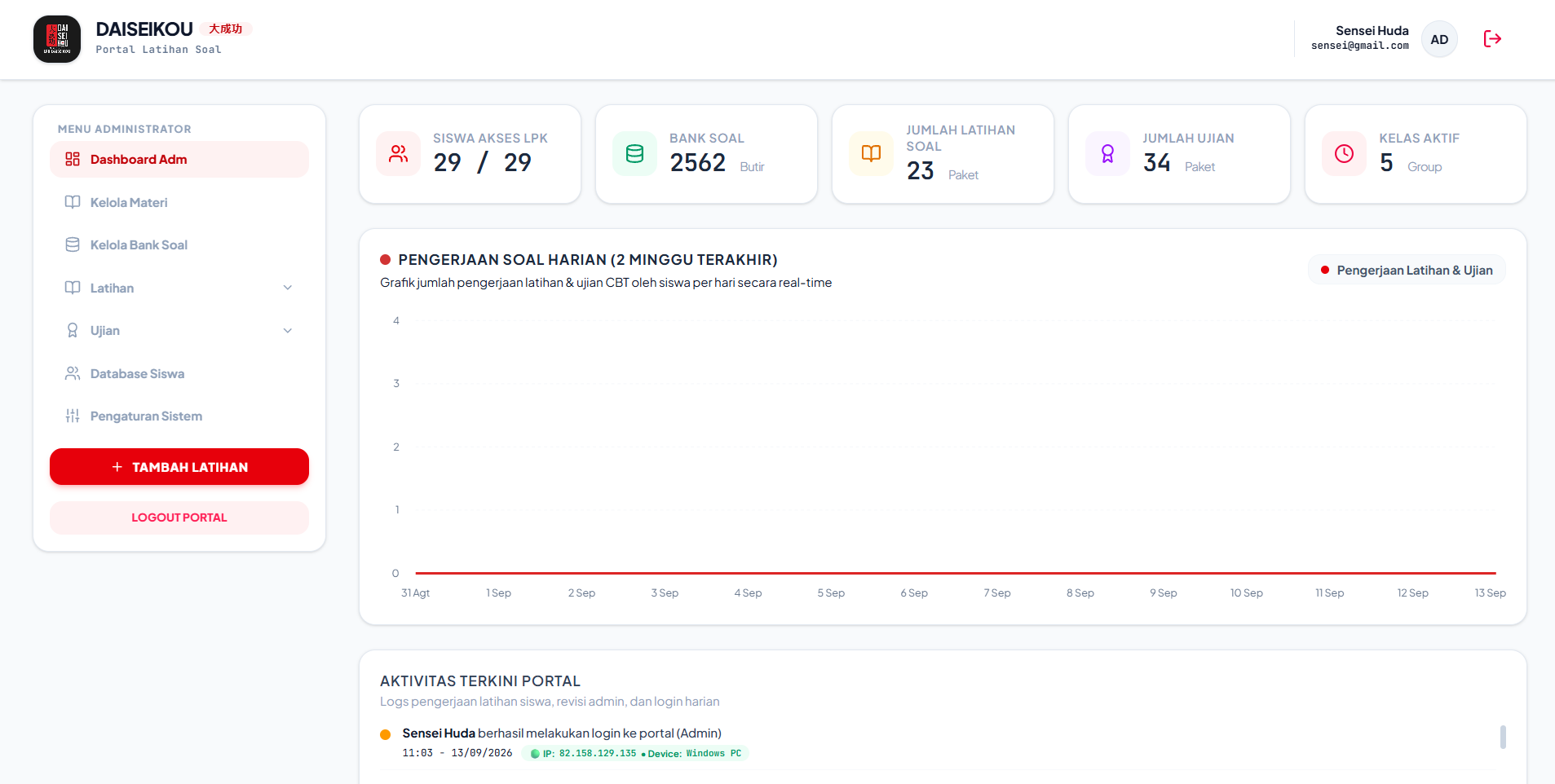
Task: Click the purple Jumlah Ujian ribbon icon
Action: 1107,153
